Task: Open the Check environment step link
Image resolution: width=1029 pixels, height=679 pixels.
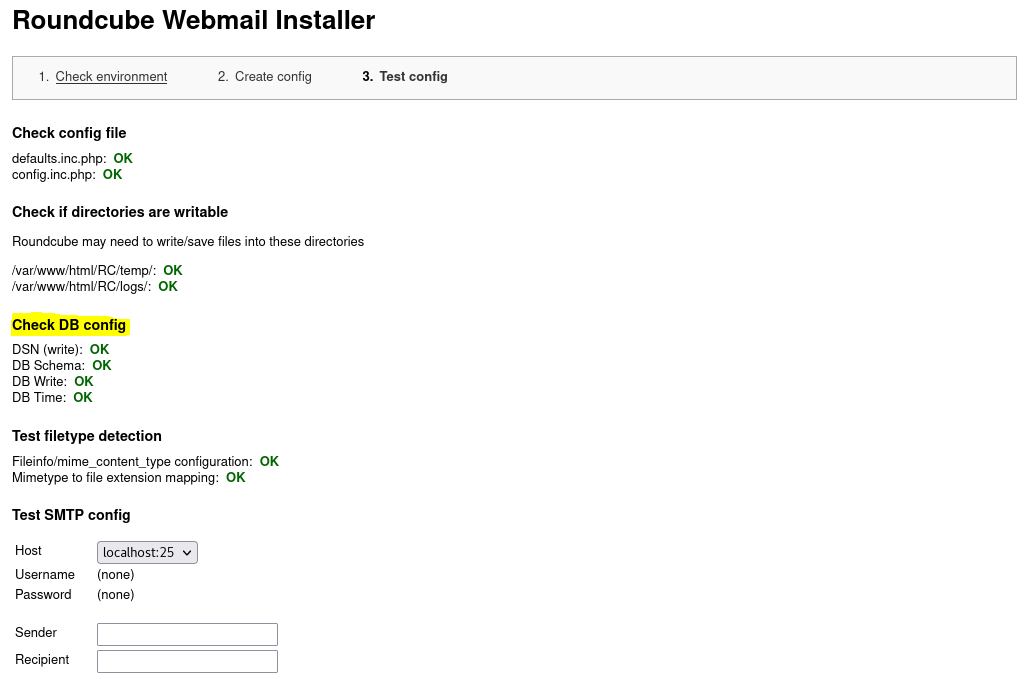Action: pyautogui.click(x=111, y=77)
